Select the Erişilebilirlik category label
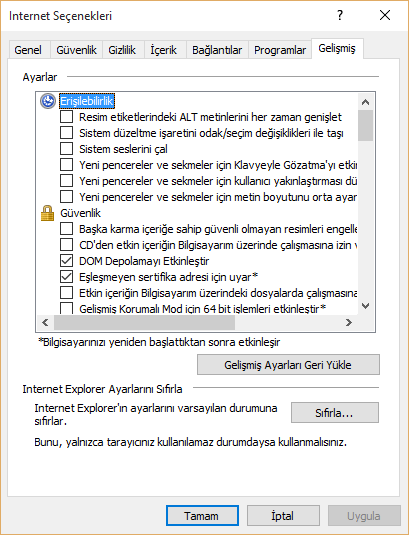Image resolution: width=409 pixels, height=535 pixels. [87, 101]
